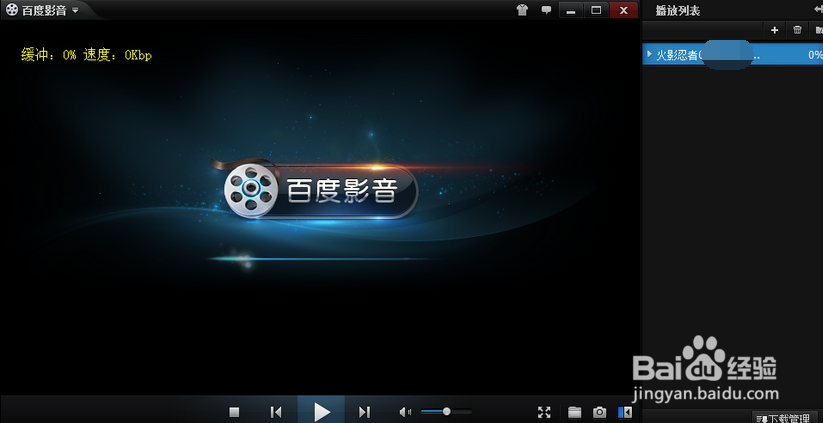
Task: Open the skin shirt icon
Action: click(522, 10)
